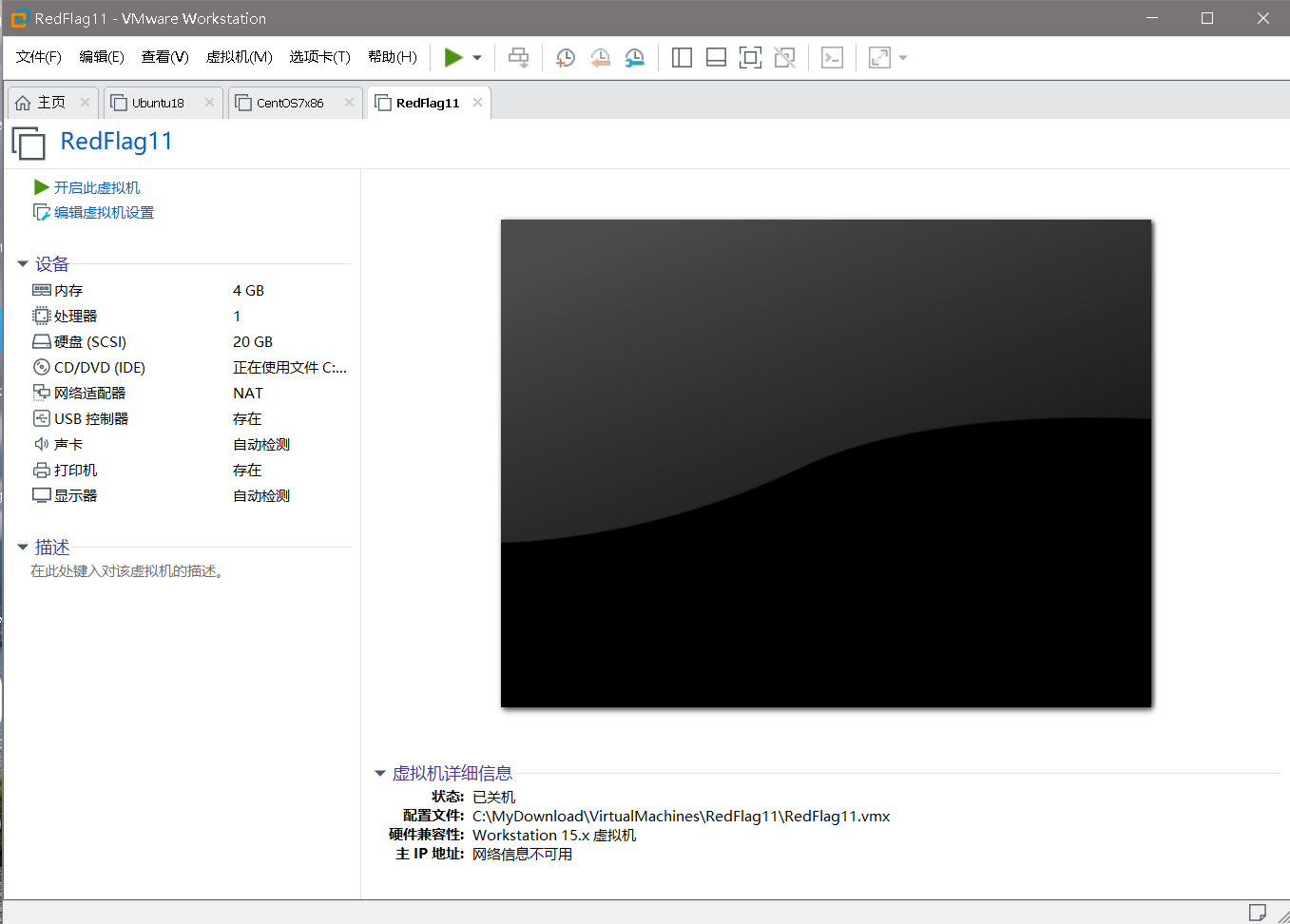The width and height of the screenshot is (1290, 924).
Task: Click the 开启此虚拟机 link
Action: [97, 188]
